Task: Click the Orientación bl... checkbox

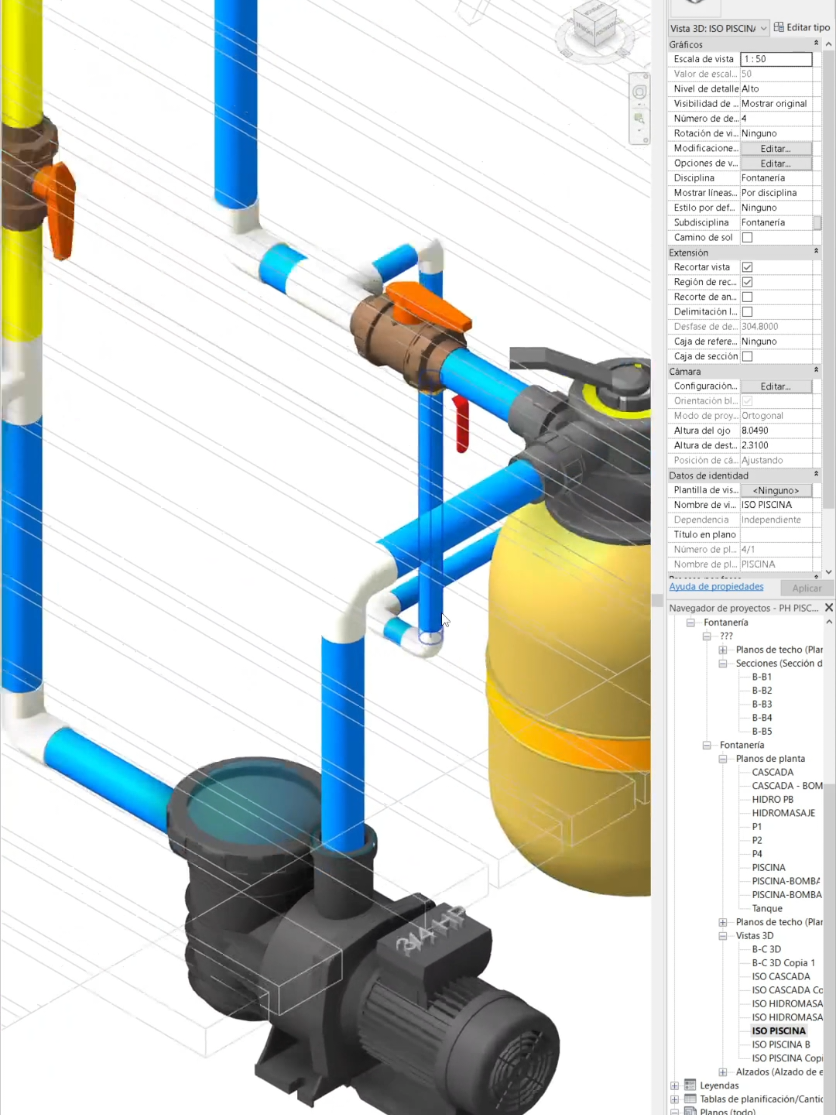Action: [x=747, y=401]
